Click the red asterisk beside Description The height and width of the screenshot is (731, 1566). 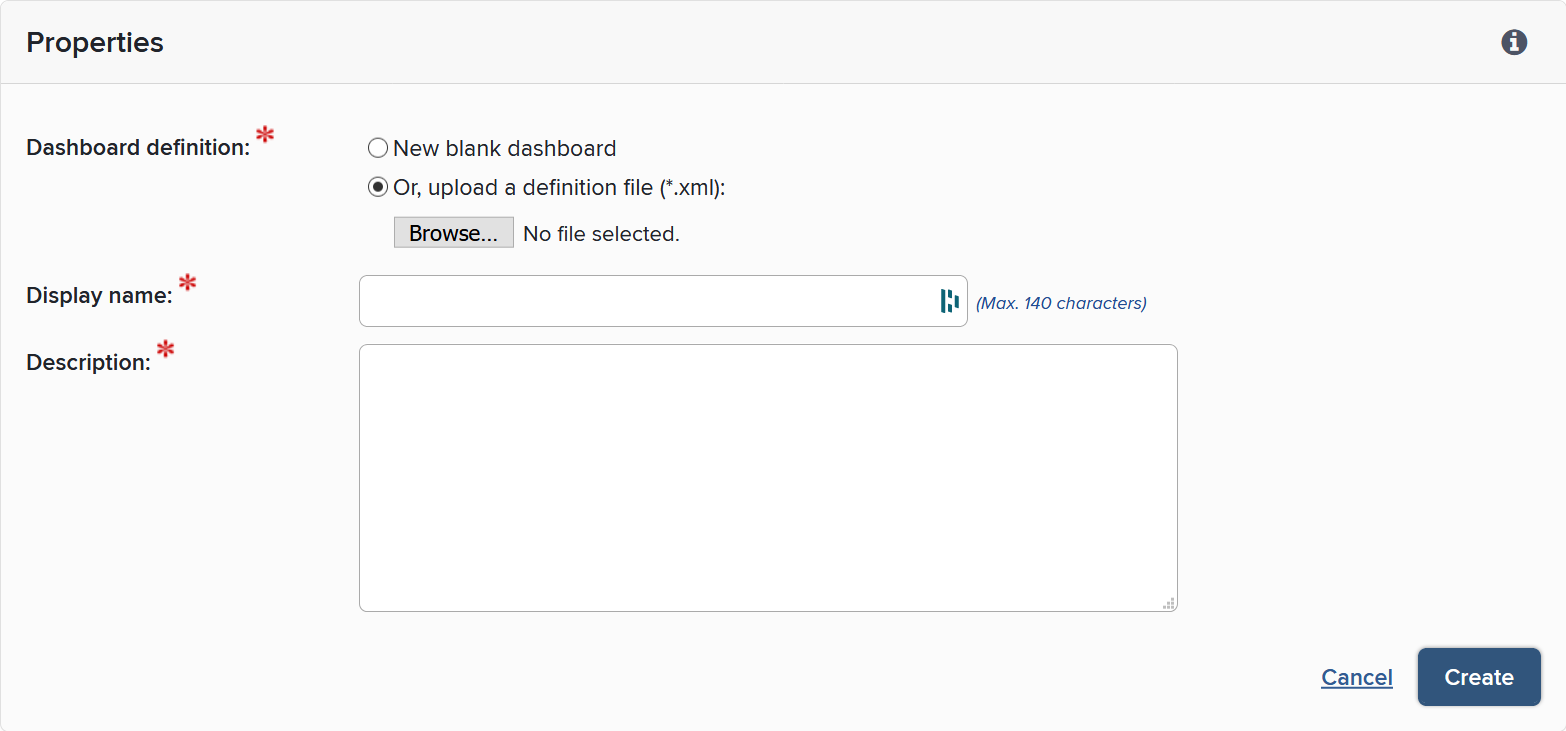(x=166, y=350)
